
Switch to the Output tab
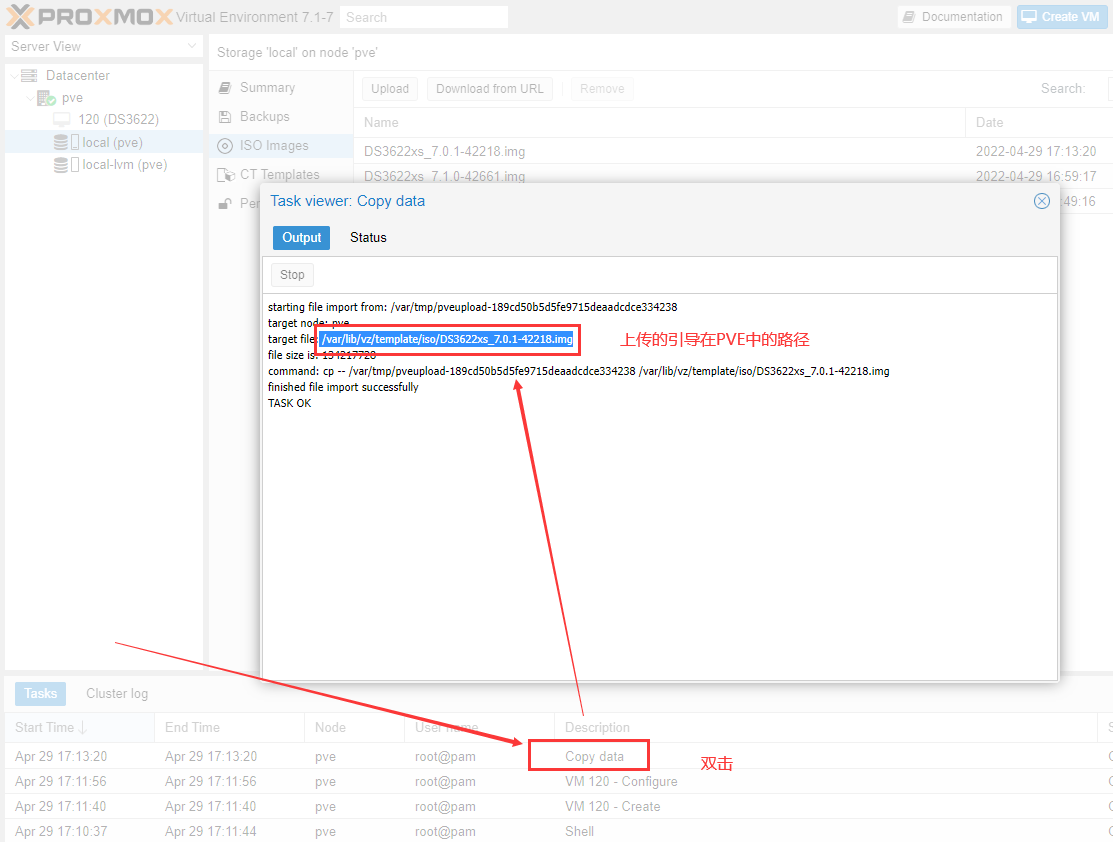tap(302, 238)
